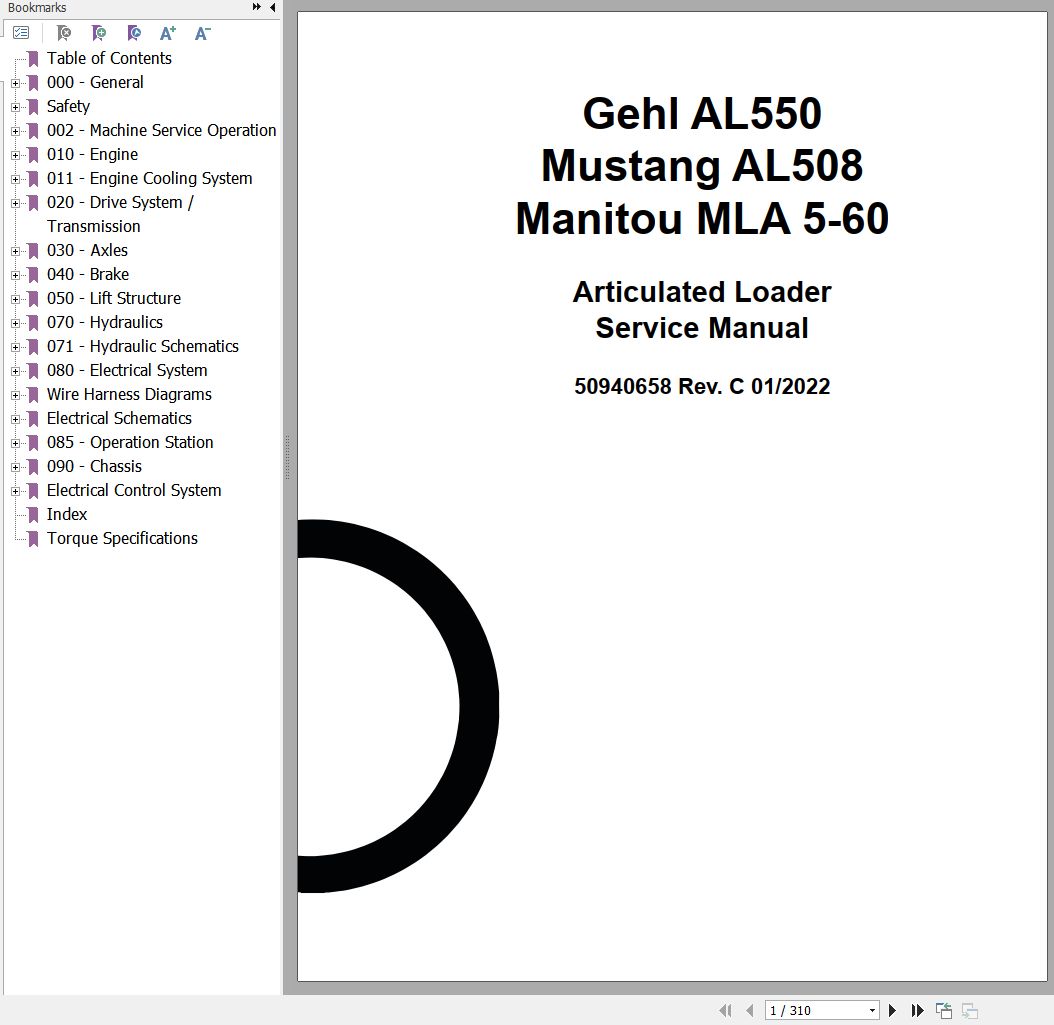Viewport: 1054px width, 1025px height.
Task: Collapse the Bookmarks panel arrow
Action: click(272, 7)
